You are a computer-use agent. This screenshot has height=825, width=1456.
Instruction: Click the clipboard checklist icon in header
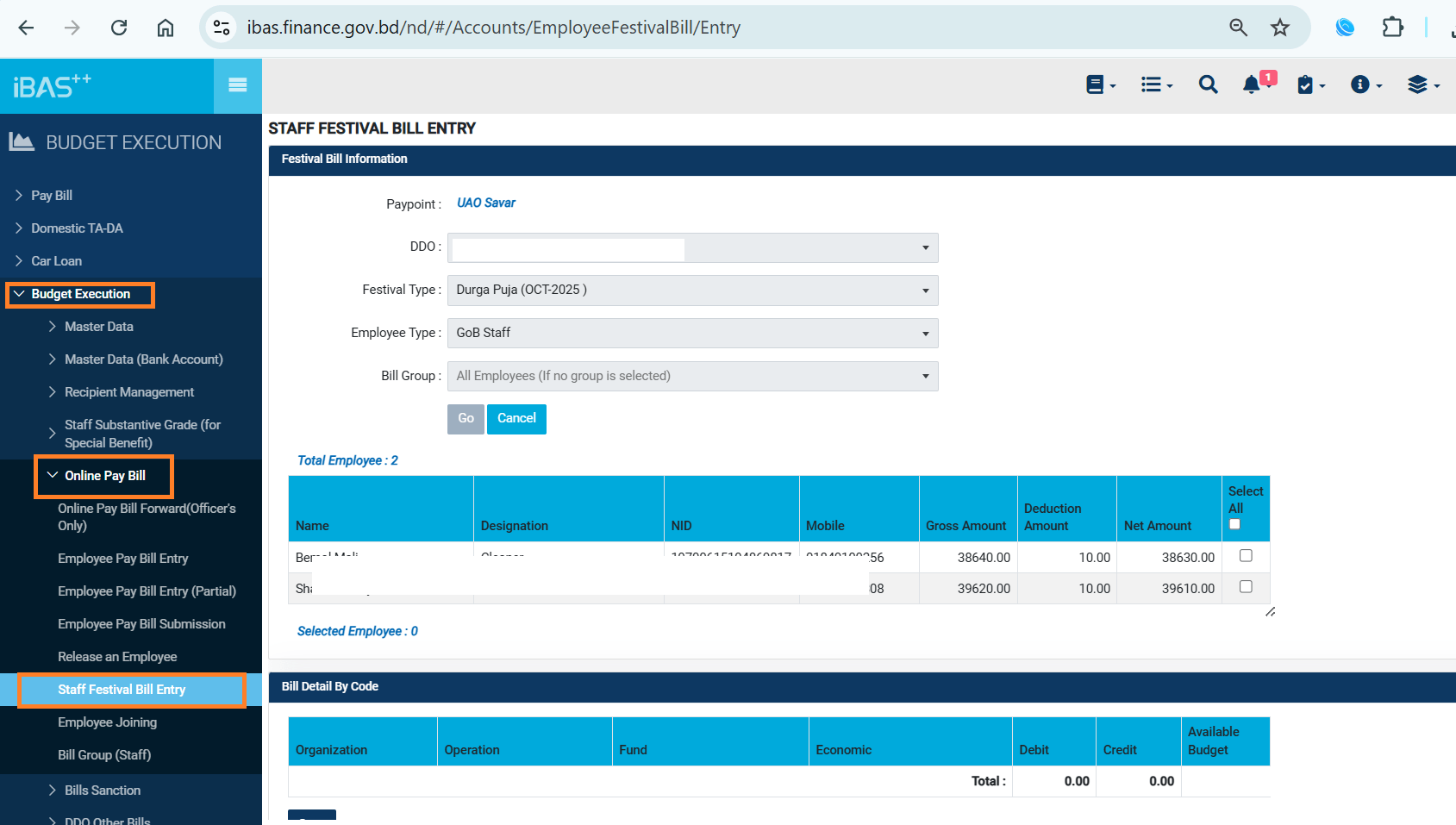click(1309, 84)
